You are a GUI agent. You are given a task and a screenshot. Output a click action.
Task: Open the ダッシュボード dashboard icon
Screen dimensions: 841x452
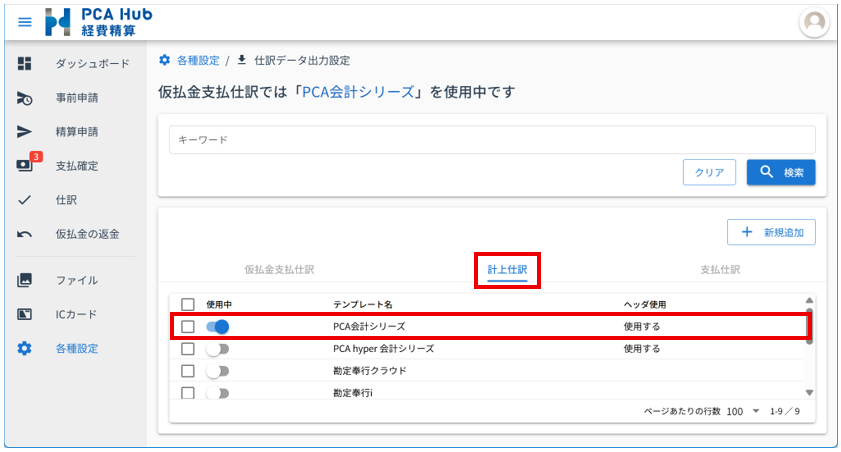pos(25,64)
